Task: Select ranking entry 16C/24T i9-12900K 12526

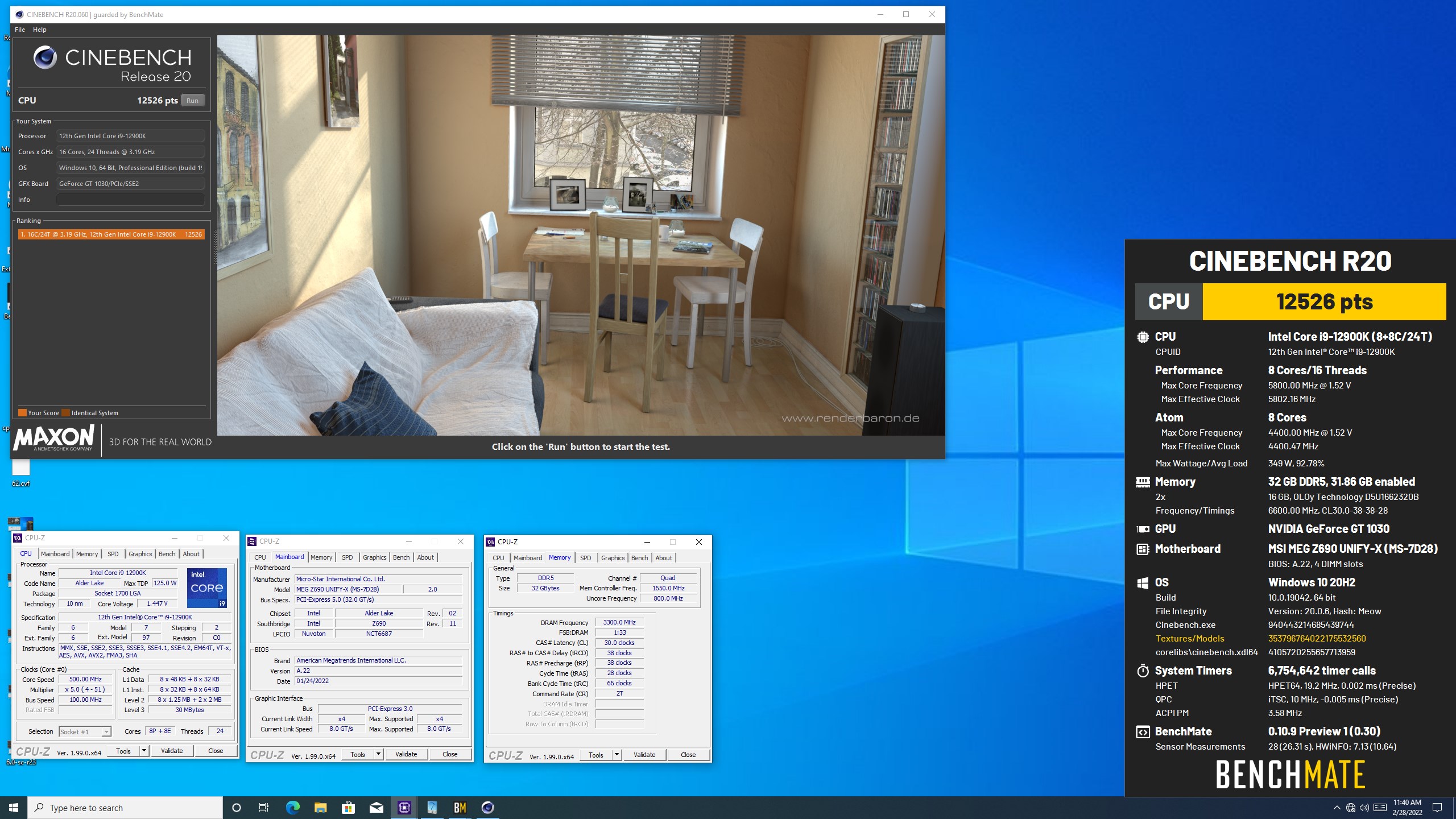Action: 111,234
